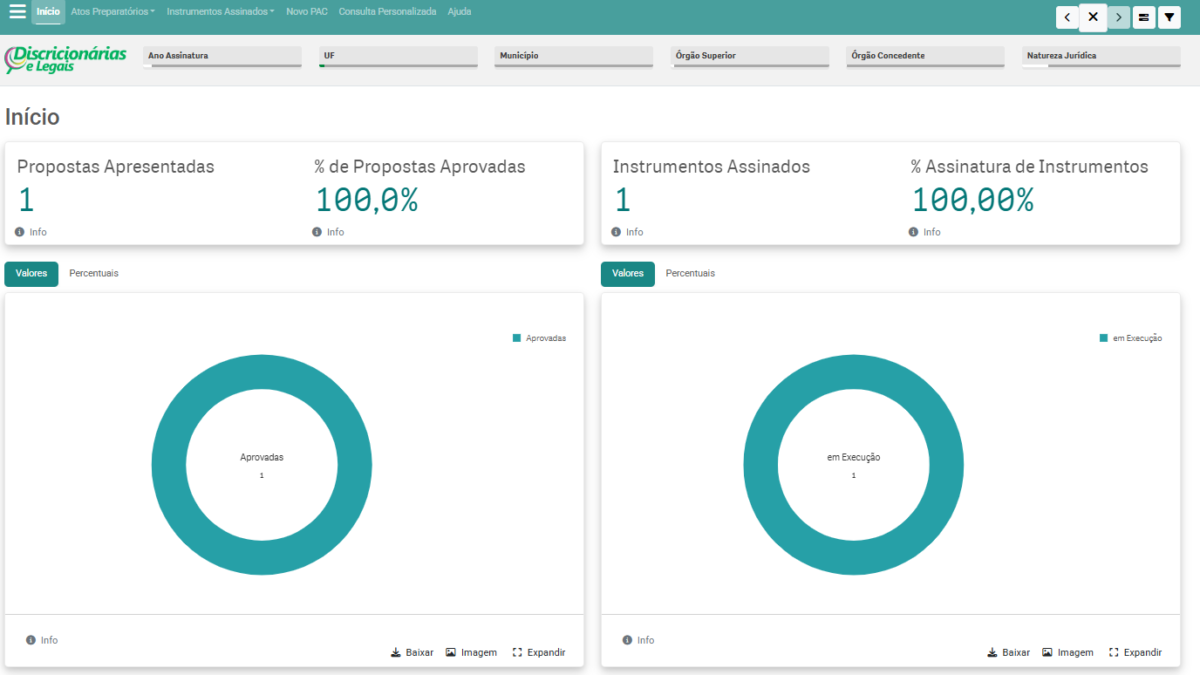
Task: Open the Instrumentos Assinados dropdown menu
Action: [x=220, y=12]
